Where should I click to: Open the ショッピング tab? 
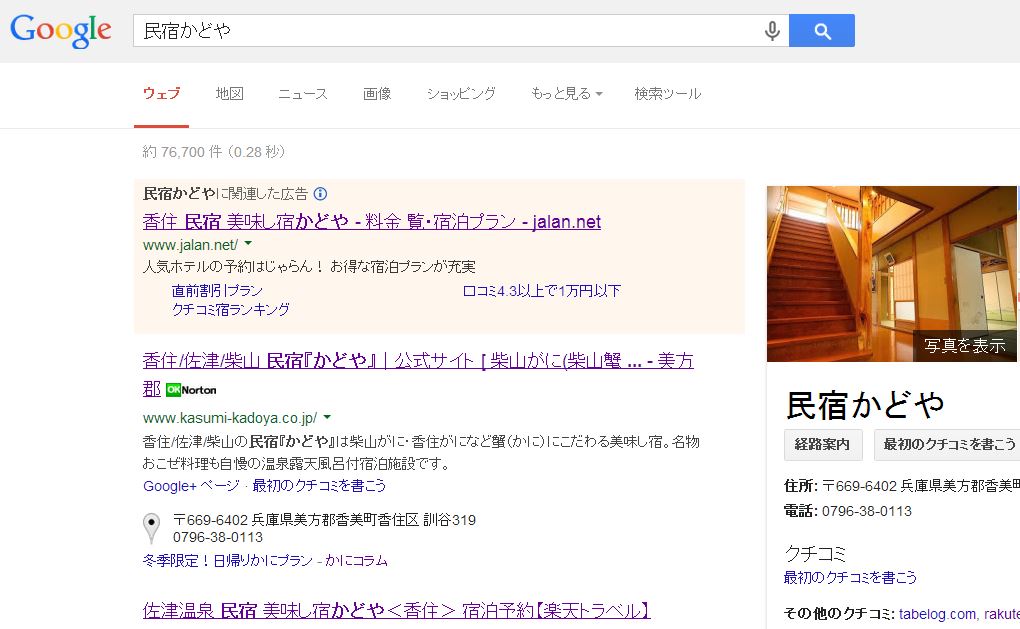coord(461,94)
